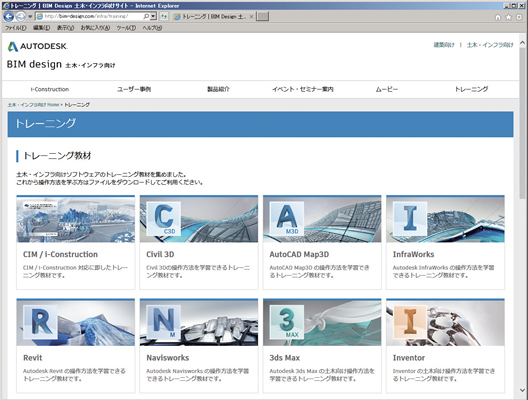Open the お気に入り(A) menu

[x=95, y=28]
